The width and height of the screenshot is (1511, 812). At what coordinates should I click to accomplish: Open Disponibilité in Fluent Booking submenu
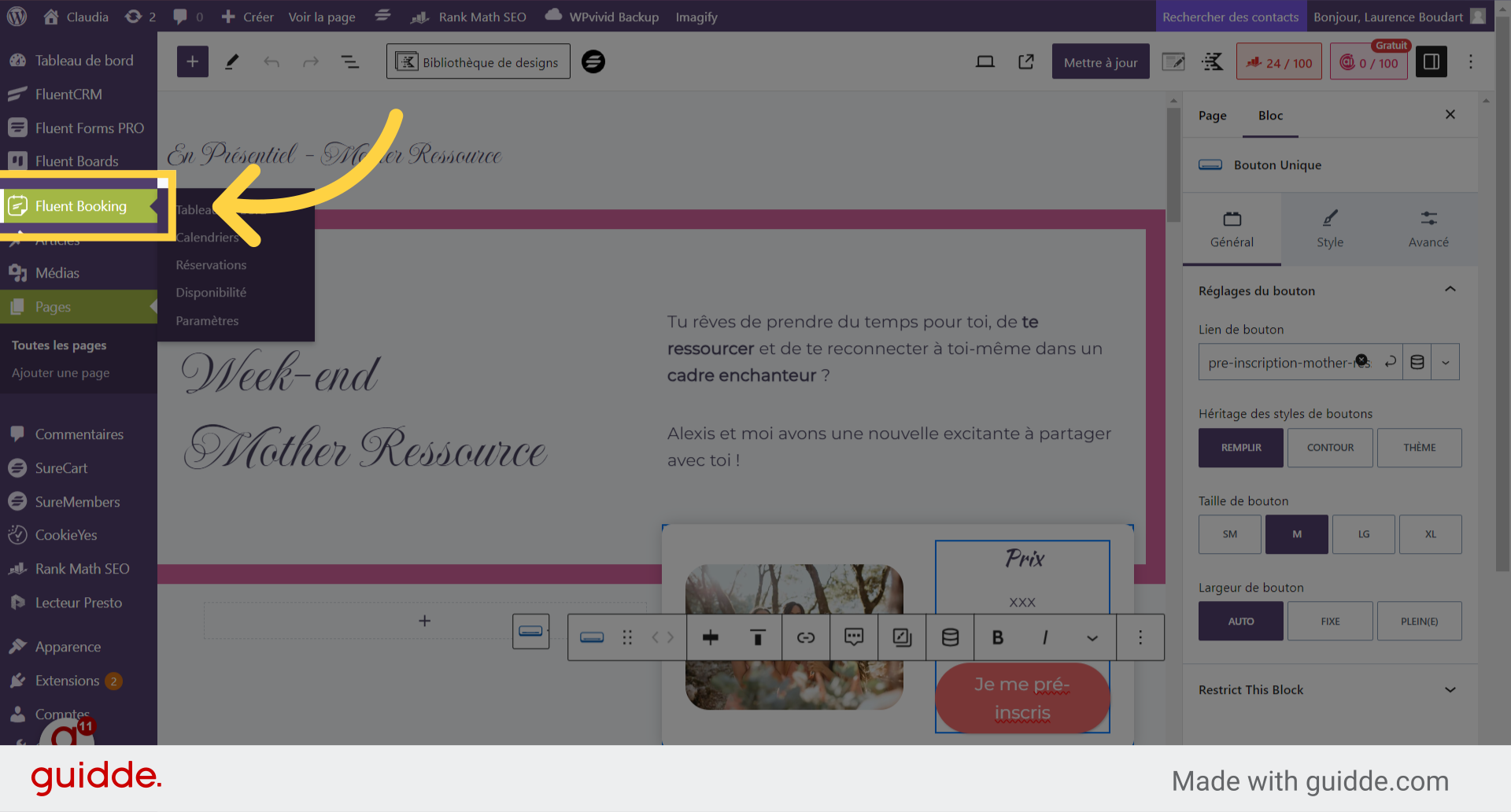point(211,293)
